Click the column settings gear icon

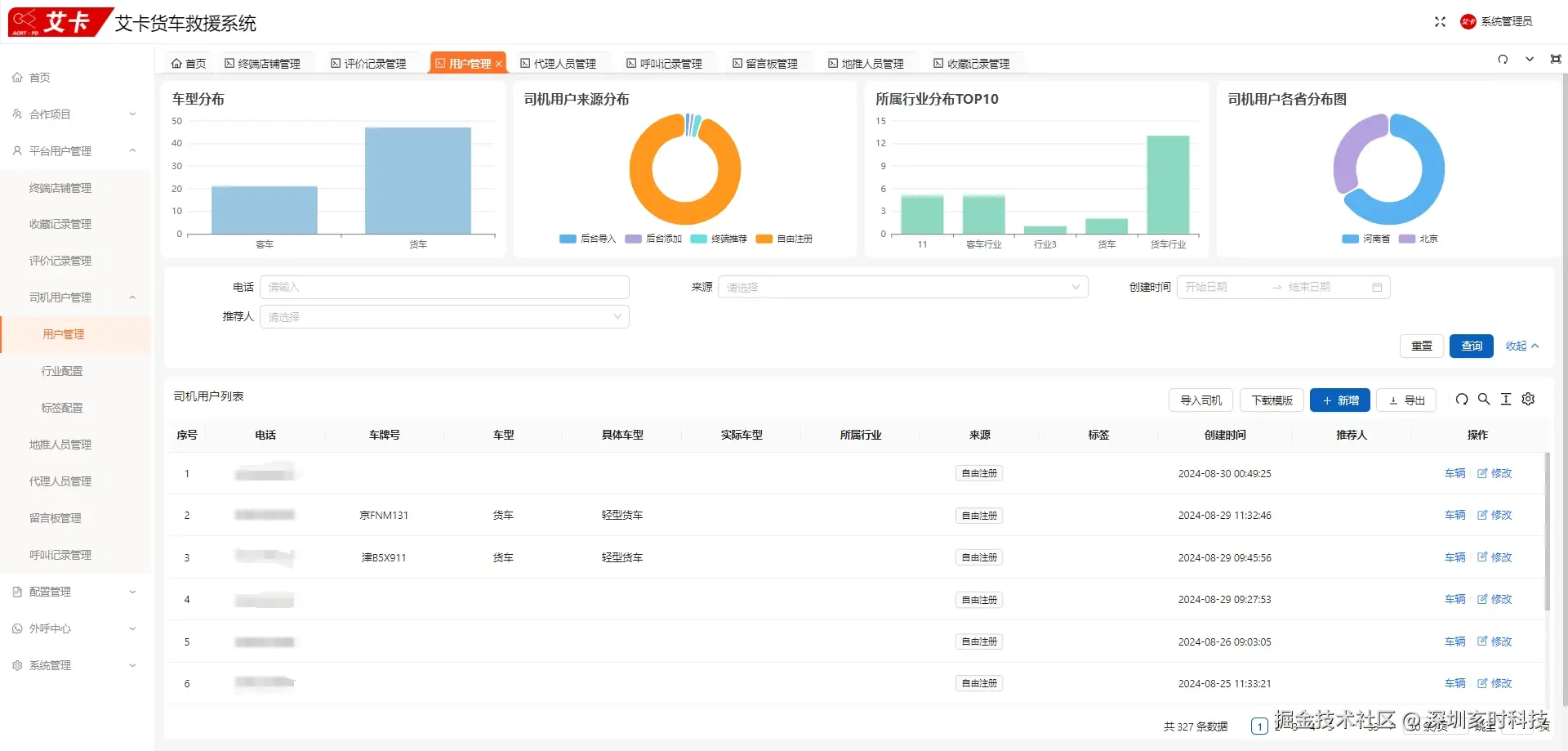point(1528,400)
